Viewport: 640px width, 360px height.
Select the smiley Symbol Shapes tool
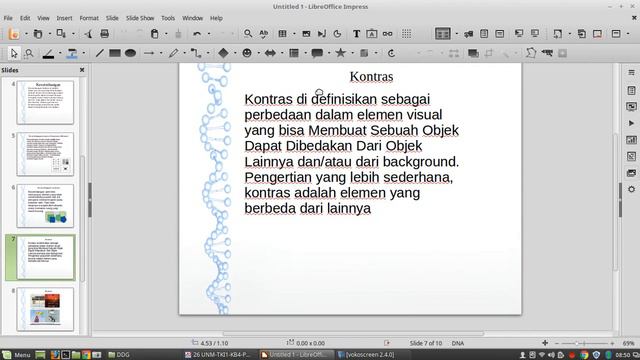click(247, 53)
